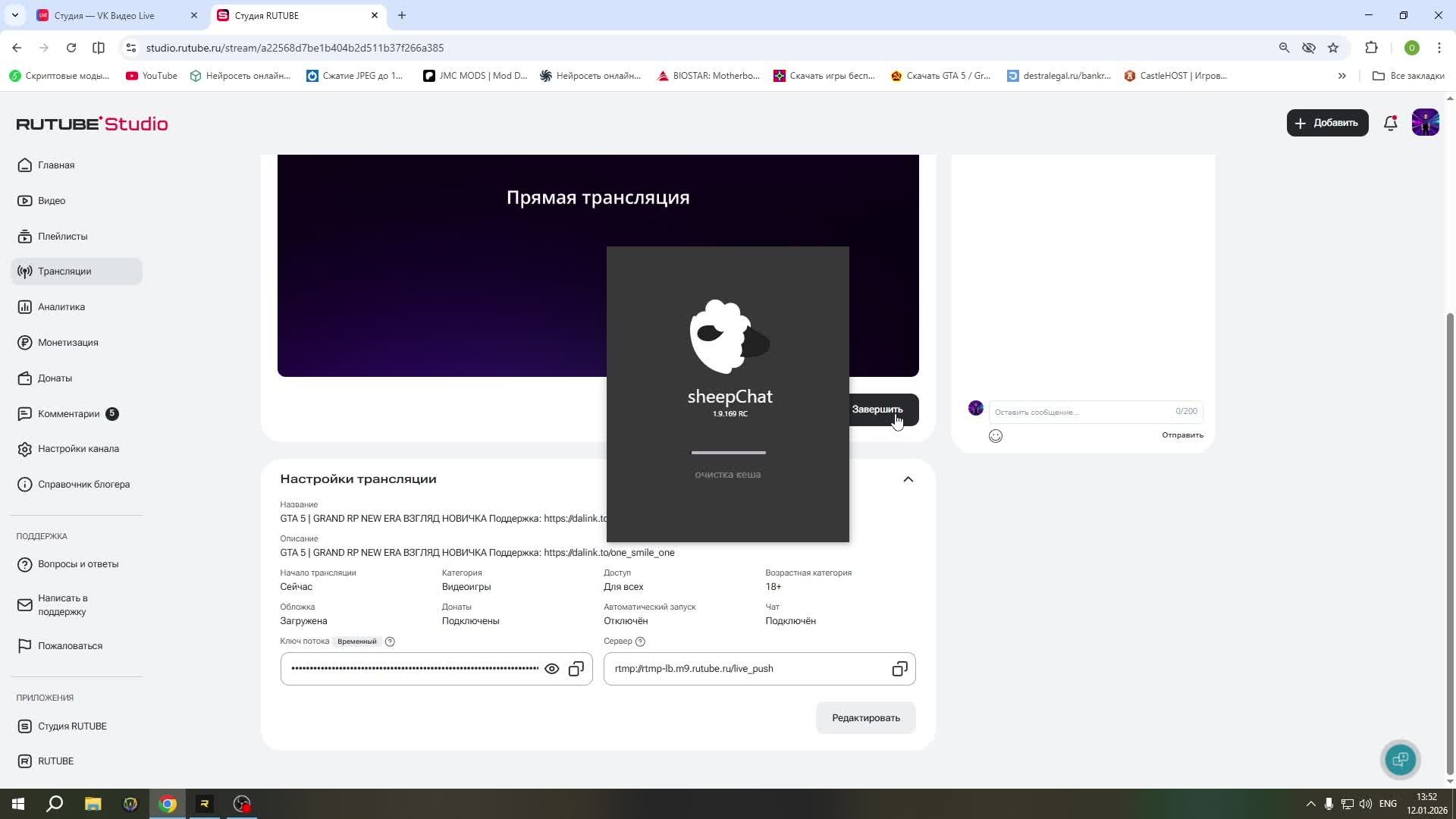The image size is (1456, 819).
Task: Click the notifications bell icon
Action: pyautogui.click(x=1390, y=123)
